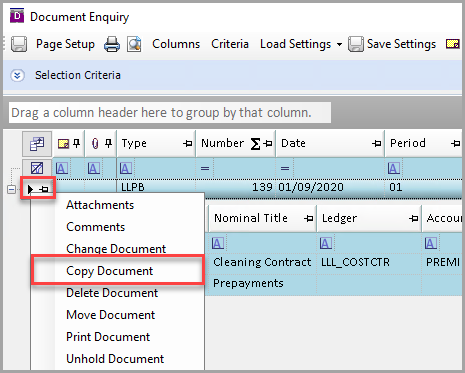Click the Columns toolbar button
This screenshot has height=373, width=465.
click(x=176, y=44)
